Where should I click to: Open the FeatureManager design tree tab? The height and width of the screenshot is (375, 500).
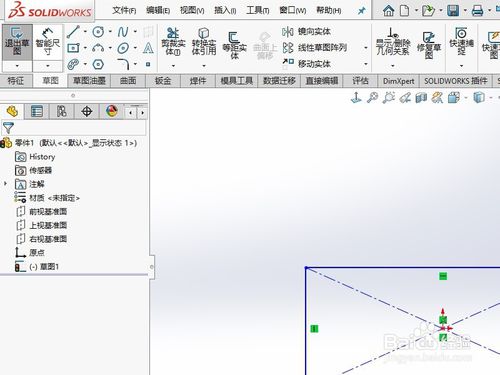[12, 111]
